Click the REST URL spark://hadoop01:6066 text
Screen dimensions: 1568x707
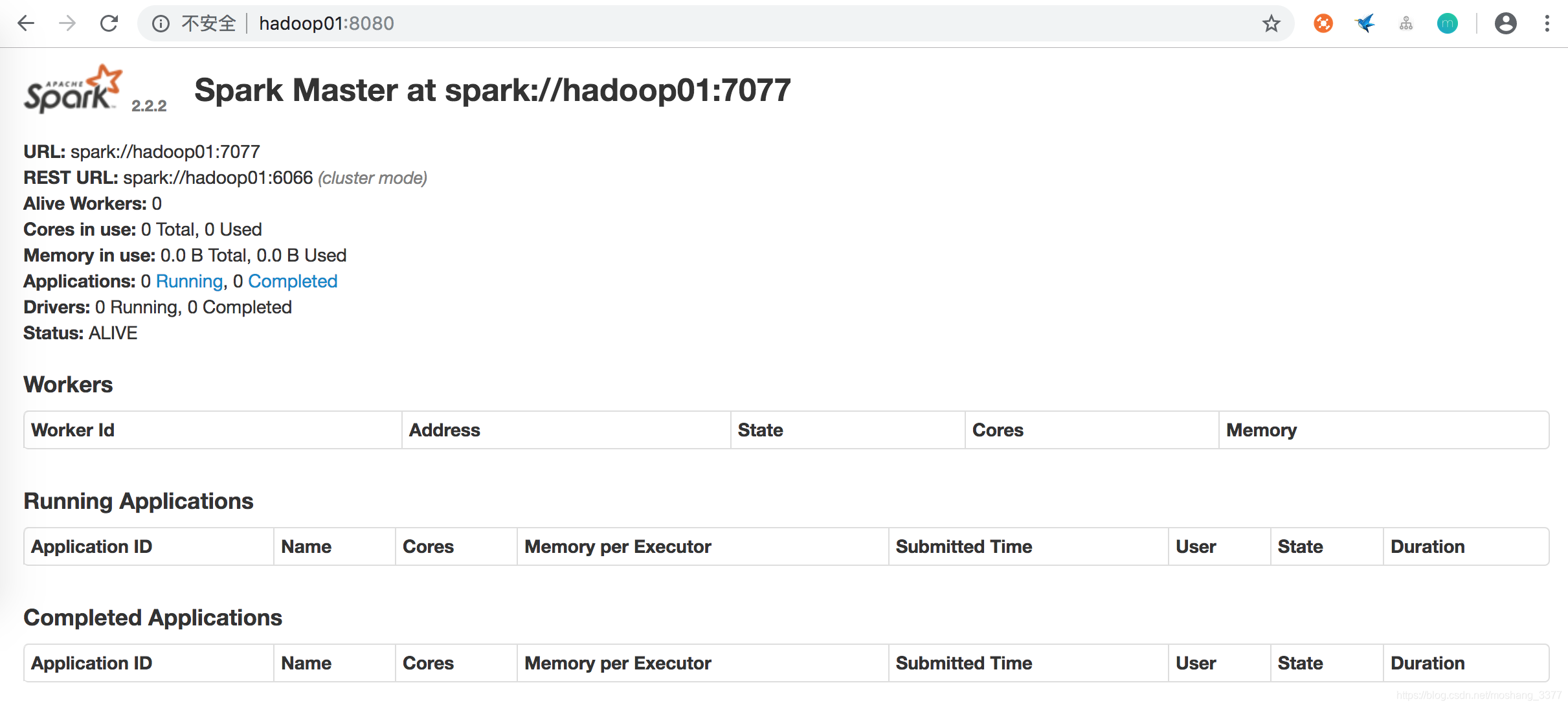click(x=218, y=177)
